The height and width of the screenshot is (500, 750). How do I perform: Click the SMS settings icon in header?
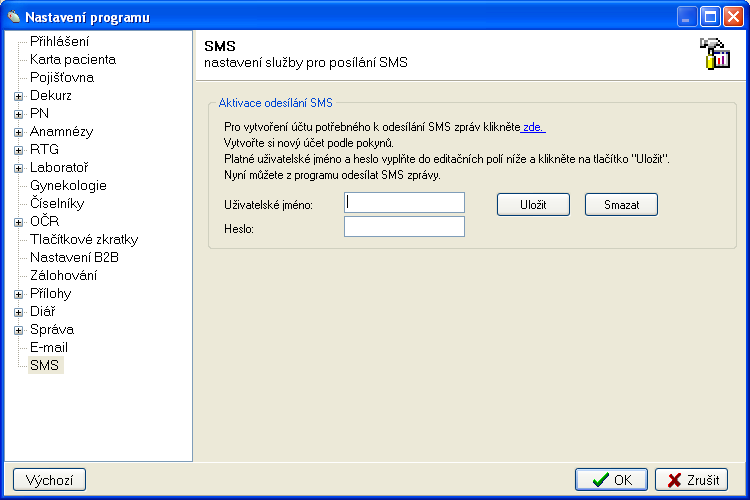click(x=714, y=54)
